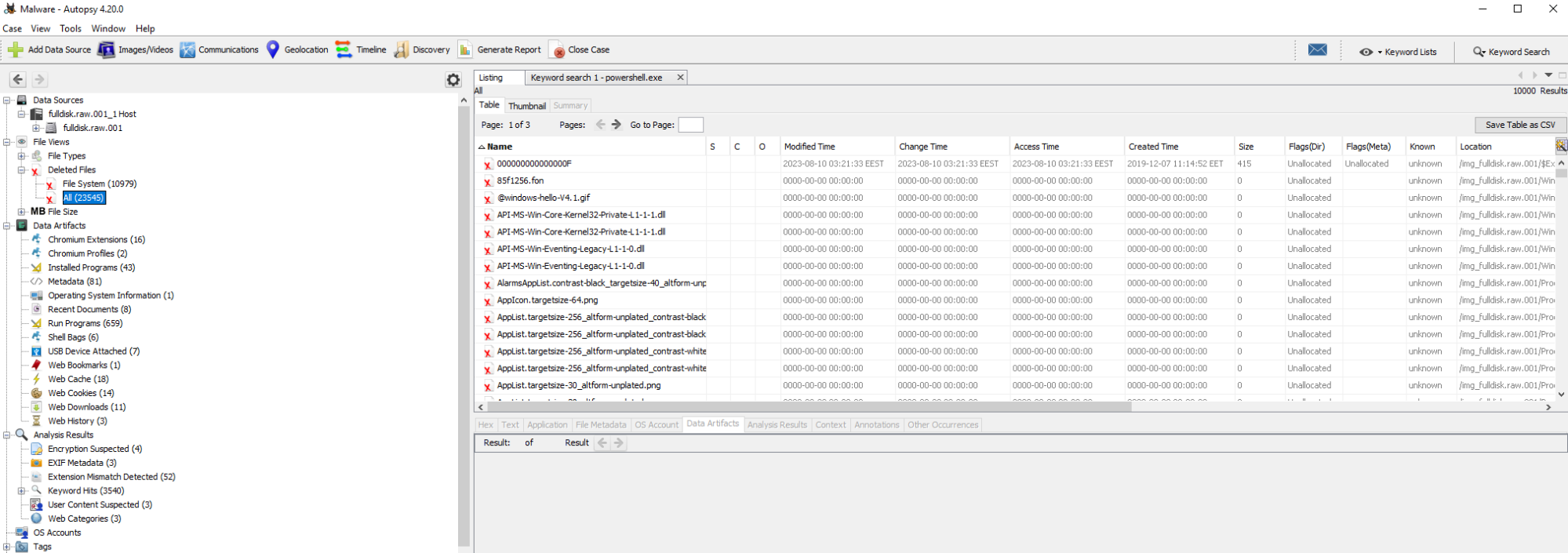Select Encryption Suspected (4) result
The width and height of the screenshot is (1568, 553).
[x=95, y=449]
